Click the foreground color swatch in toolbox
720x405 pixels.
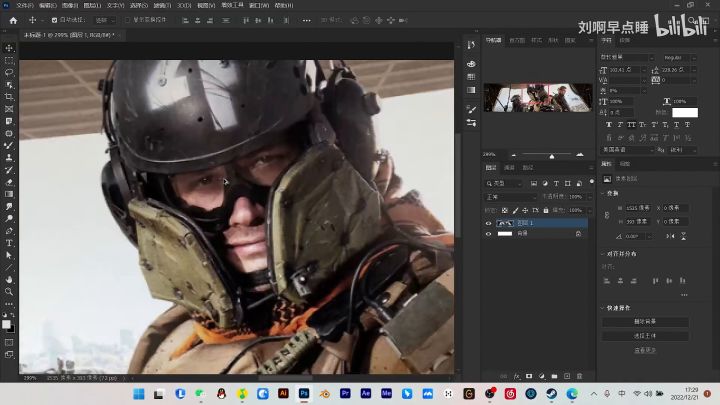[x=6, y=324]
